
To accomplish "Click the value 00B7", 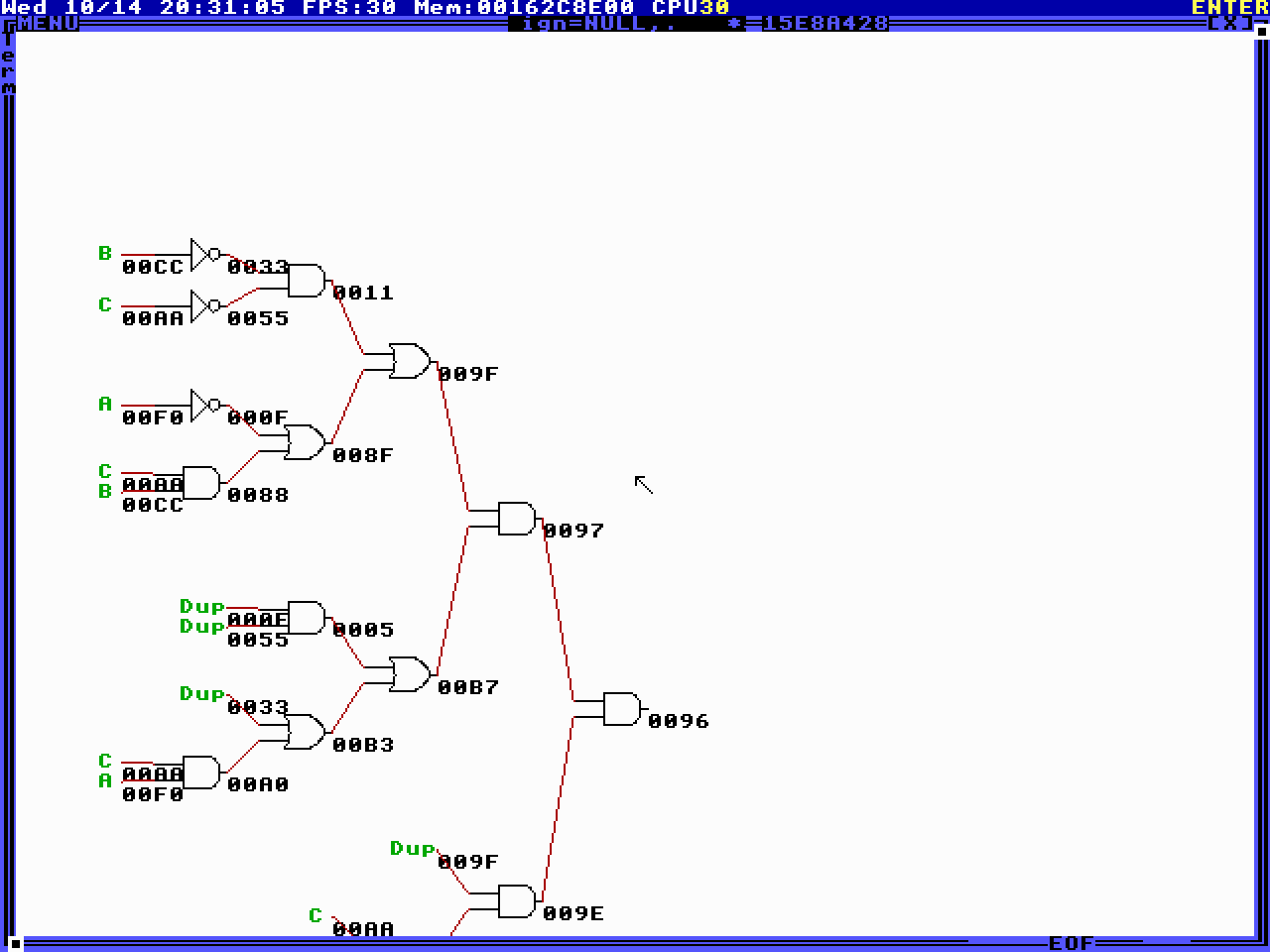I will pos(468,687).
